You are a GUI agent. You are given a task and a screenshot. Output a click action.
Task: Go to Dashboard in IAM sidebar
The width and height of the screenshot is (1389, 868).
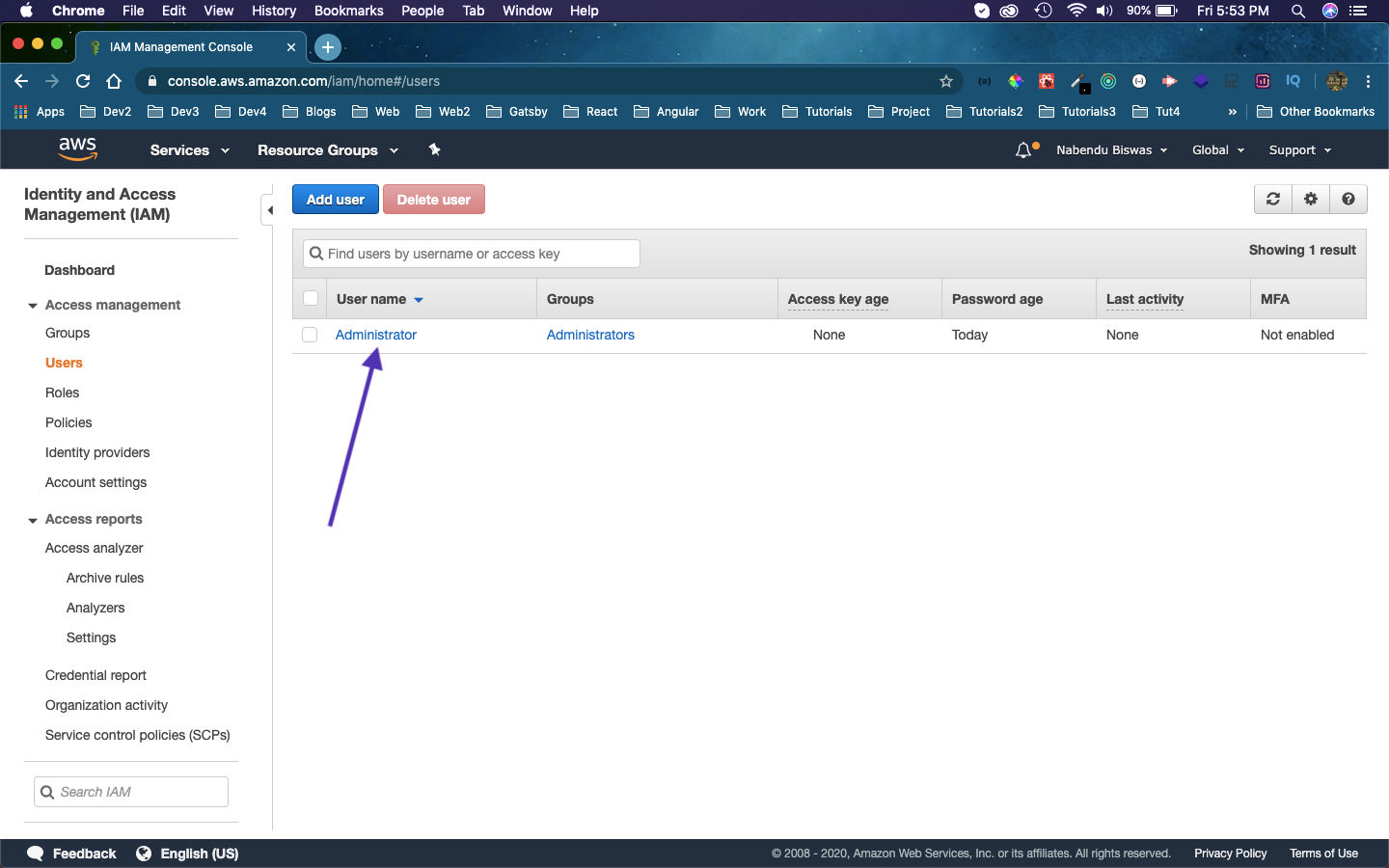pos(79,270)
